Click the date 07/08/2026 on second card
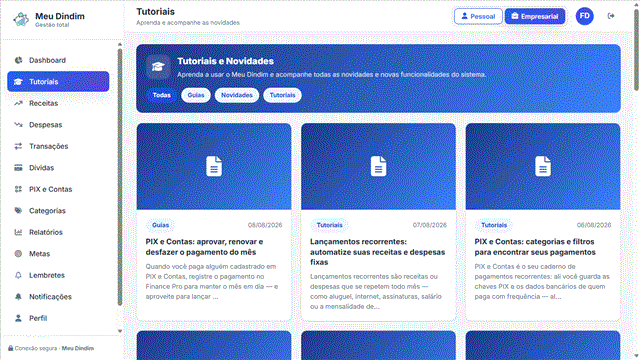 pyautogui.click(x=429, y=225)
